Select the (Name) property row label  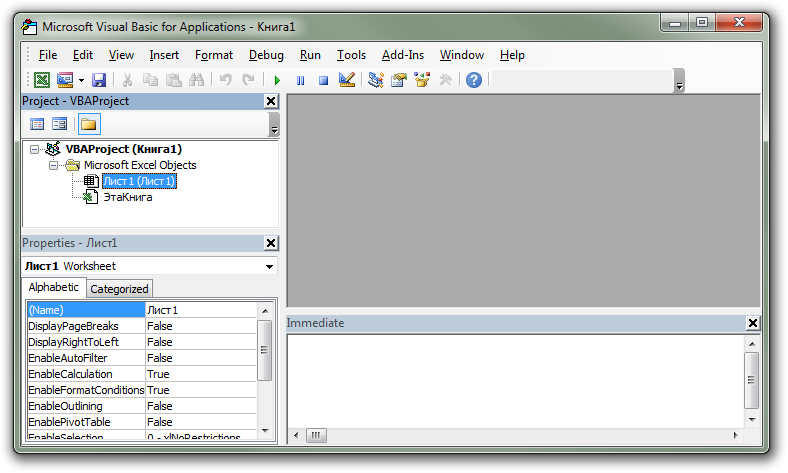[x=86, y=310]
